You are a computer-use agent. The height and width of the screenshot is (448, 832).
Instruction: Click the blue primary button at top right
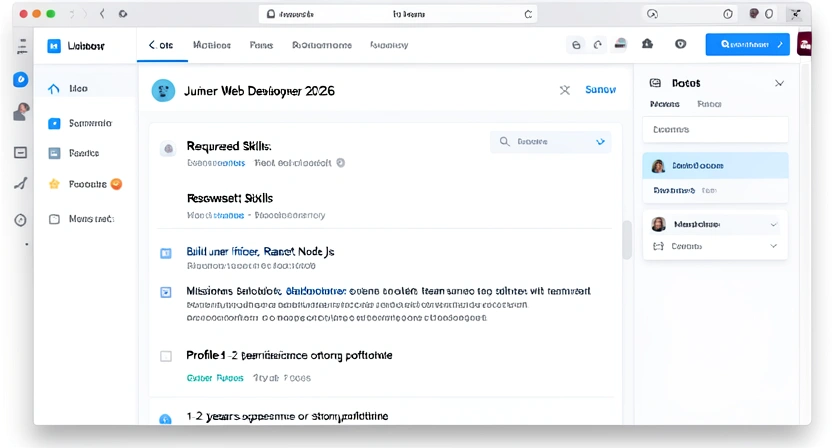747,45
